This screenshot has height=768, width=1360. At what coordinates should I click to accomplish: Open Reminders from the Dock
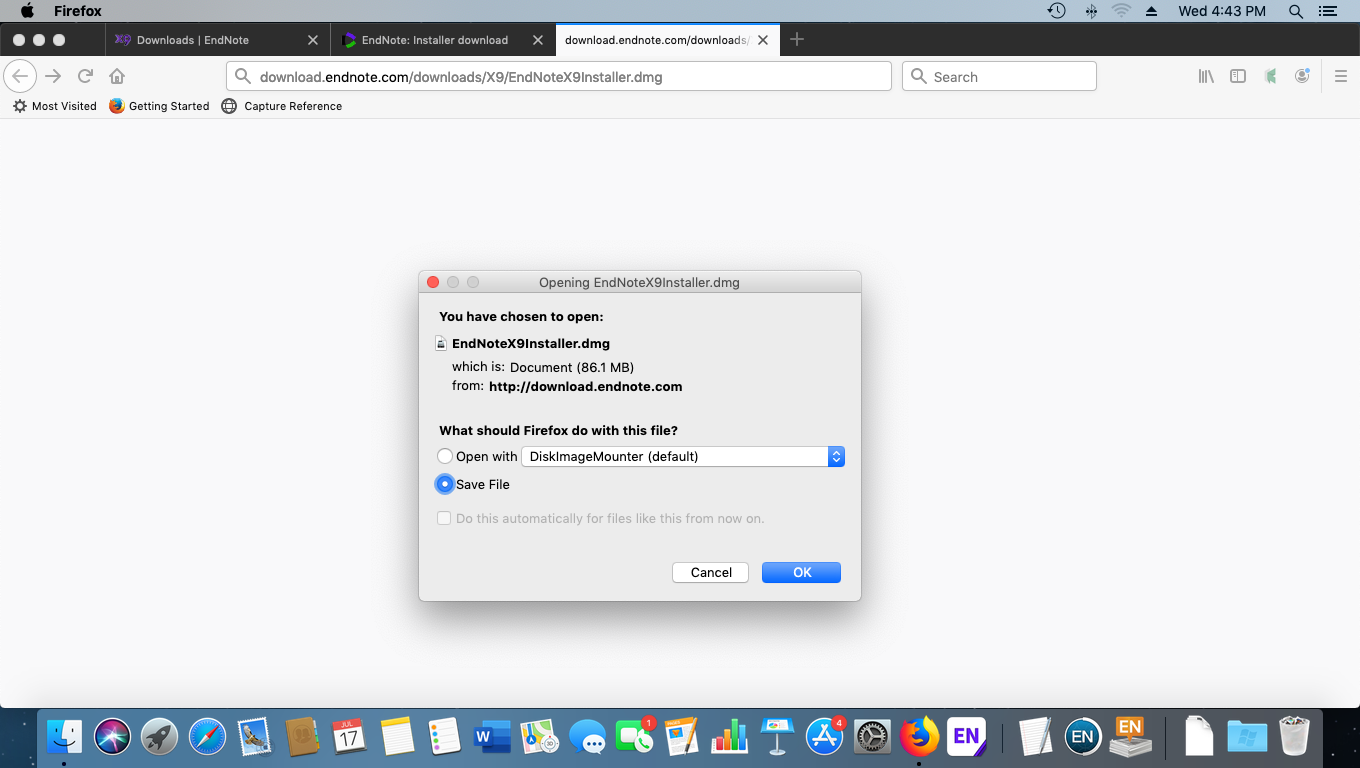pyautogui.click(x=443, y=738)
